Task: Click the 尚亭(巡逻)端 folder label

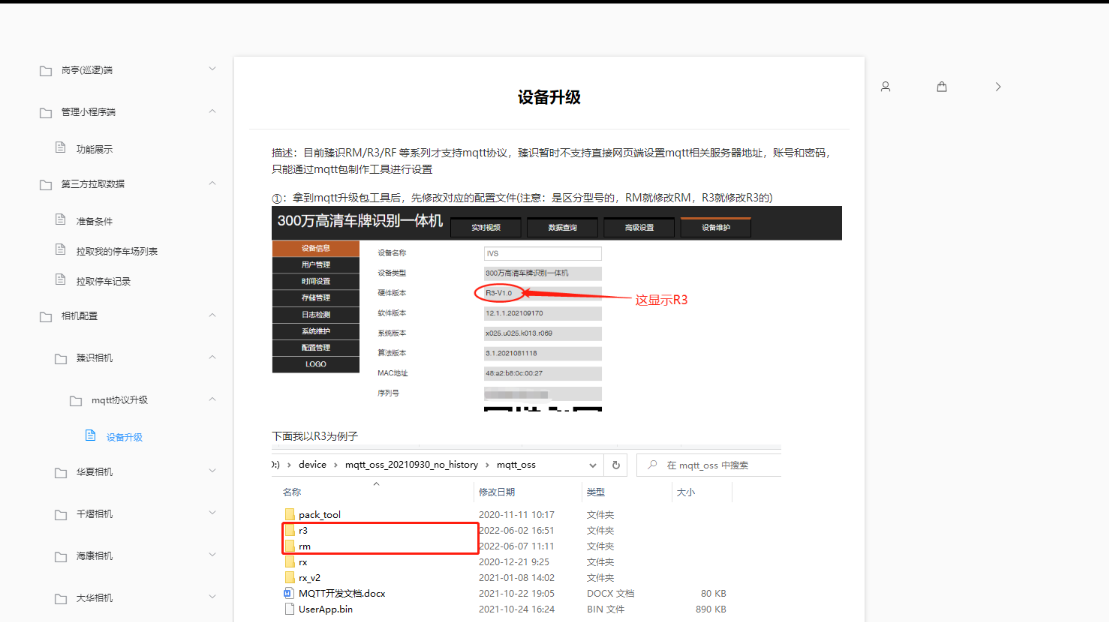Action: 87,70
